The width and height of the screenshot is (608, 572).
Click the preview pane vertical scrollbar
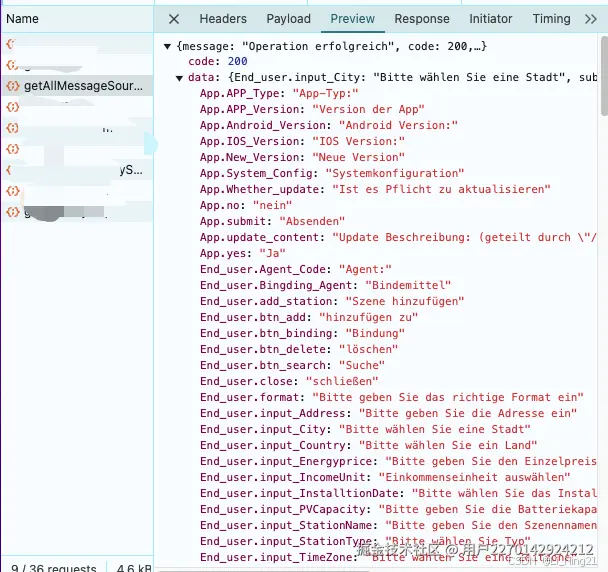604,76
